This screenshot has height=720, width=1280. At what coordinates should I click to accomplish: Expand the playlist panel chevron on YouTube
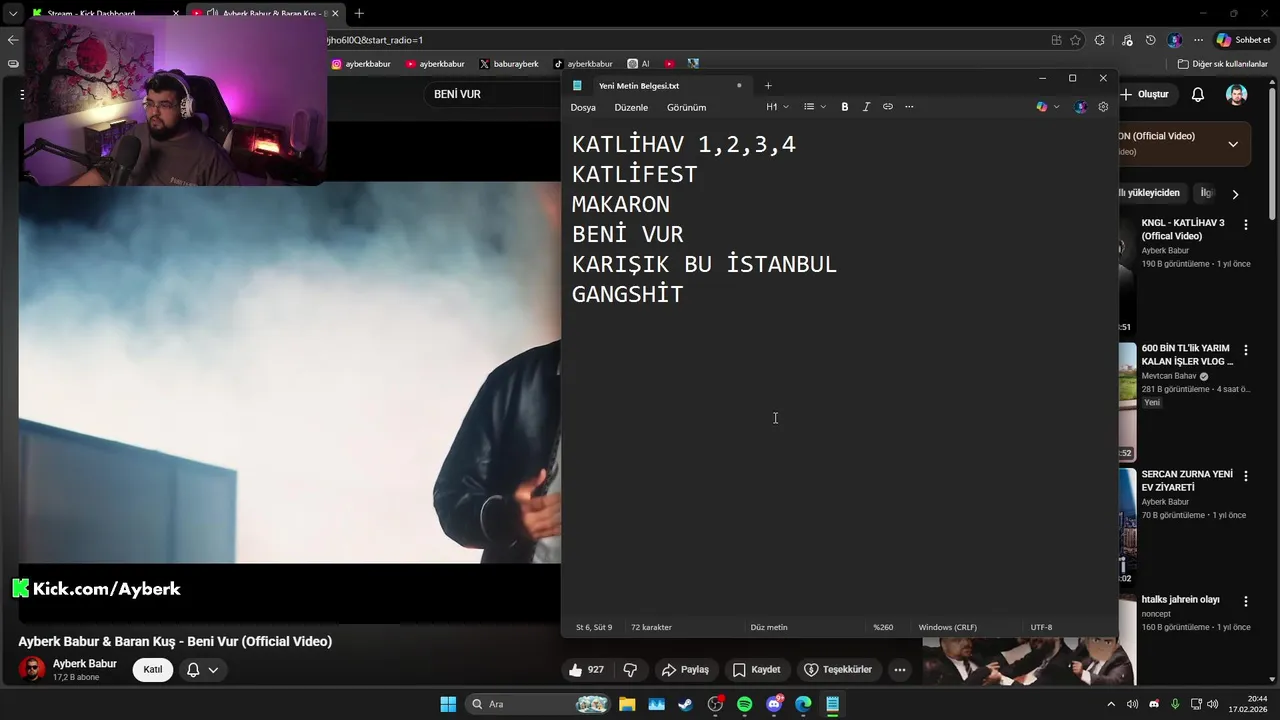pyautogui.click(x=1233, y=144)
